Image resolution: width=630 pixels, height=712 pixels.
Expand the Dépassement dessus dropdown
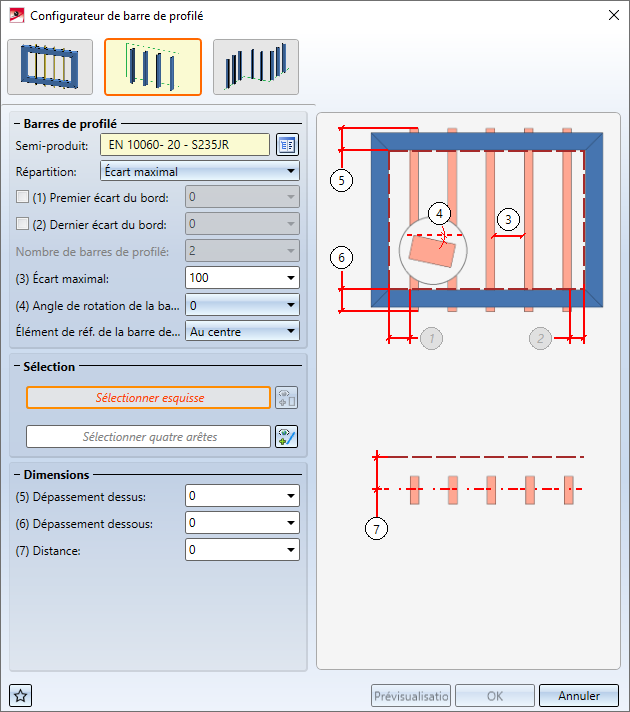pos(291,496)
